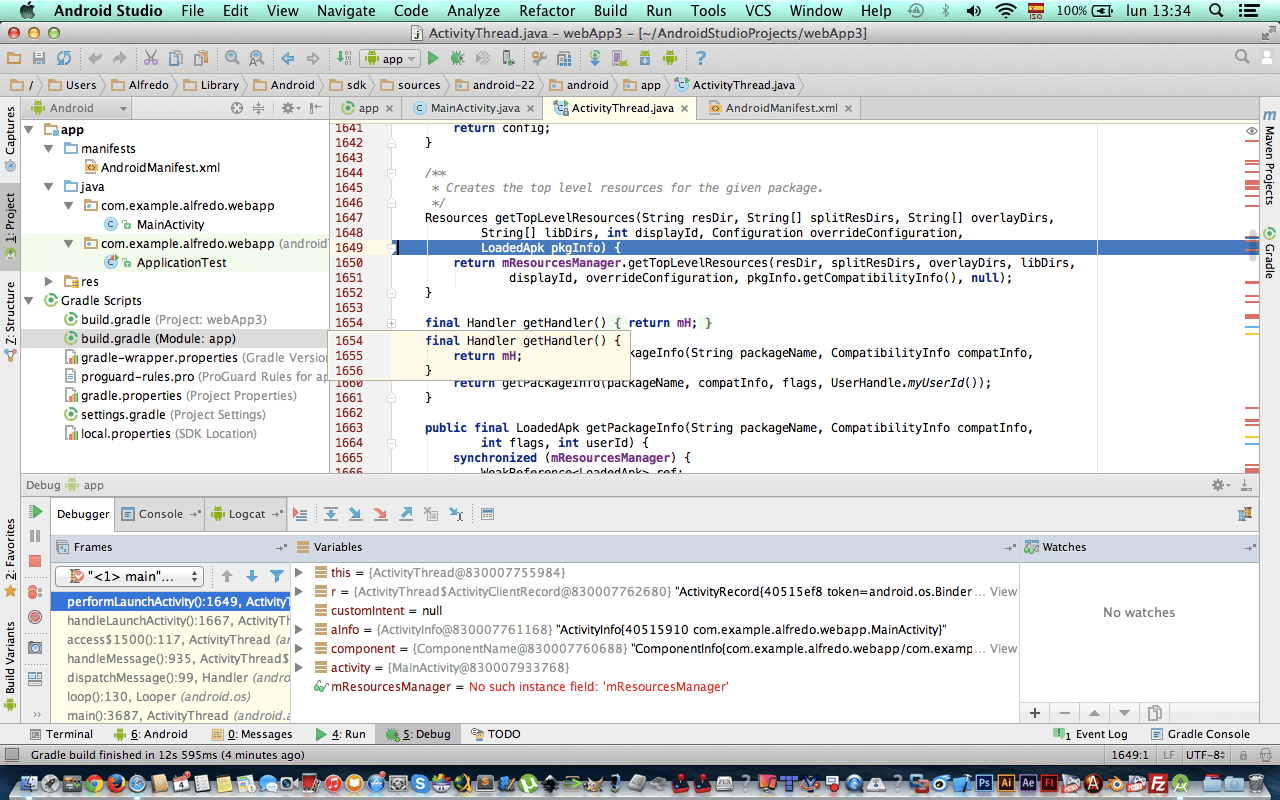
Task: Click the Debug bug icon in the toolbar
Action: (457, 59)
